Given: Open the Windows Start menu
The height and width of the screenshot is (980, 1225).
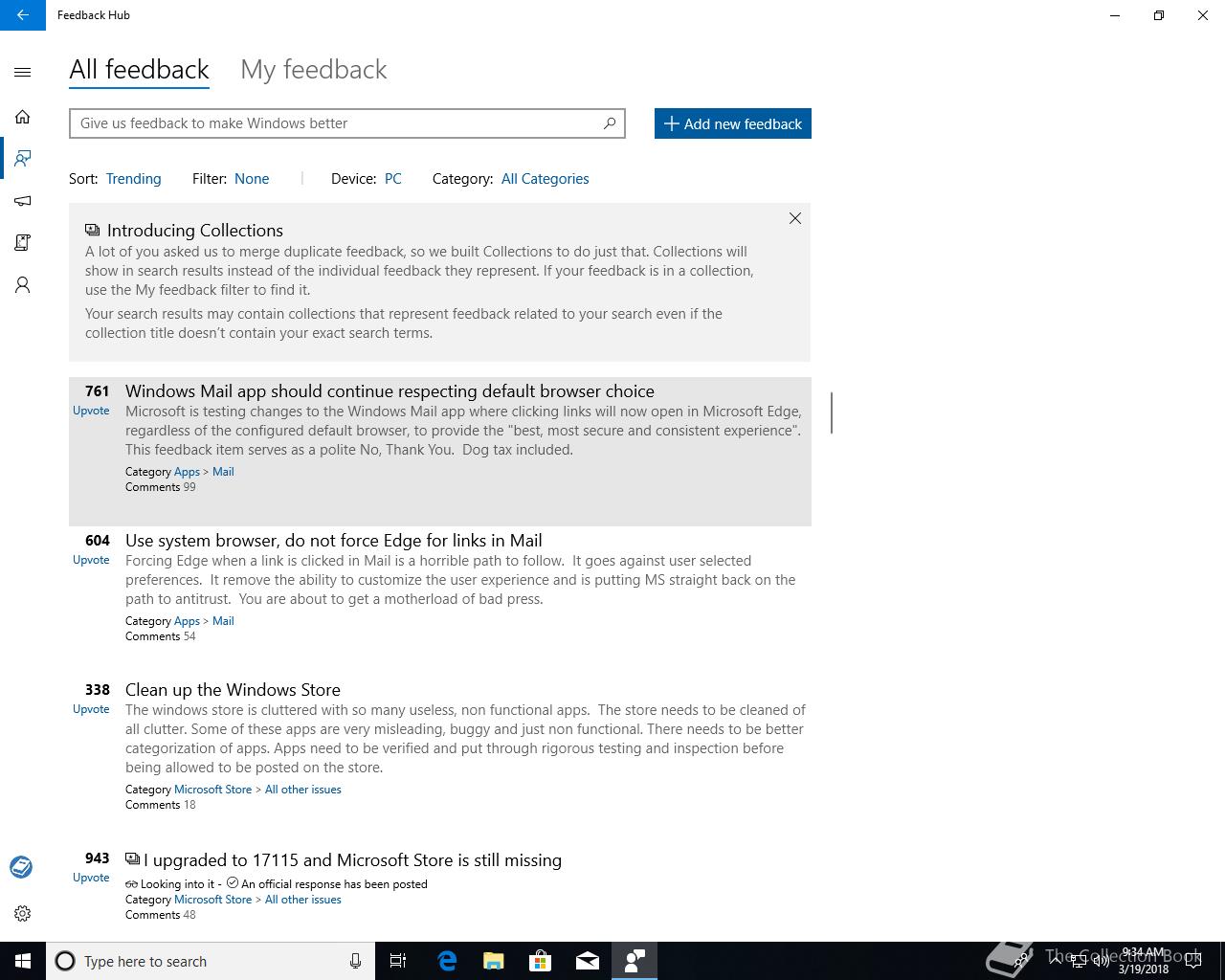Looking at the screenshot, I should pos(23,961).
